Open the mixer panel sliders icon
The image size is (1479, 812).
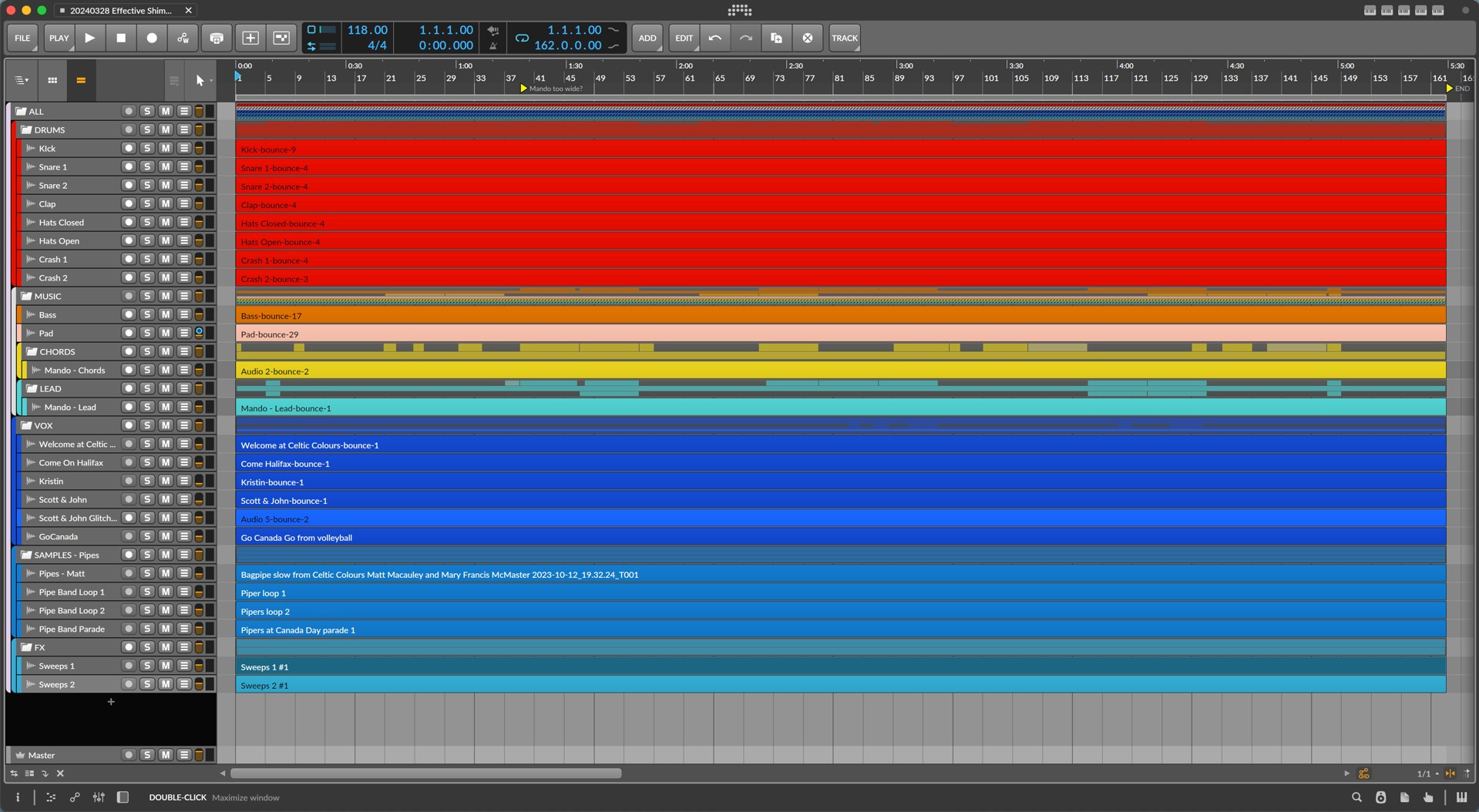pyautogui.click(x=99, y=798)
